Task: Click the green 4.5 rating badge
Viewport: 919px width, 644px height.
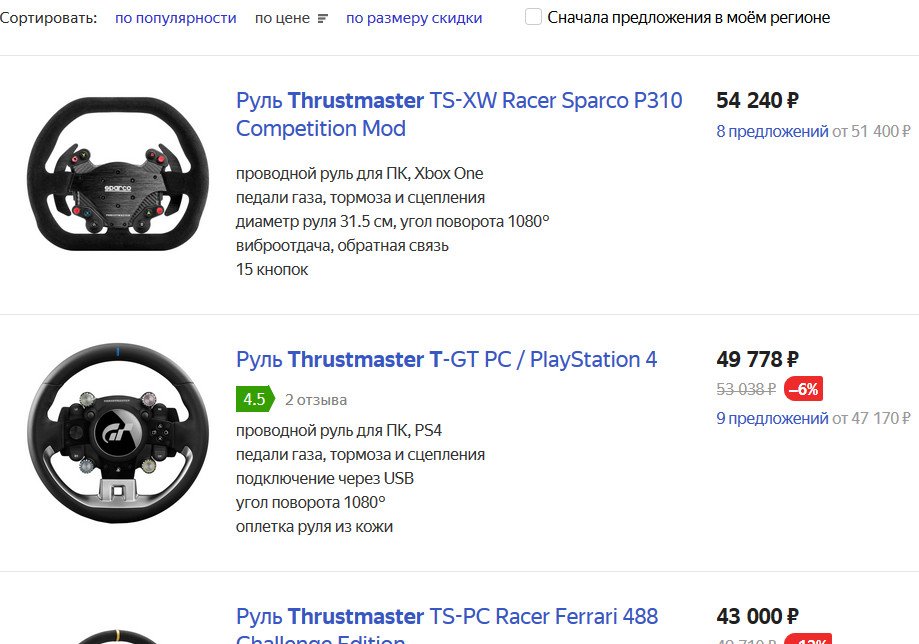Action: pyautogui.click(x=254, y=399)
